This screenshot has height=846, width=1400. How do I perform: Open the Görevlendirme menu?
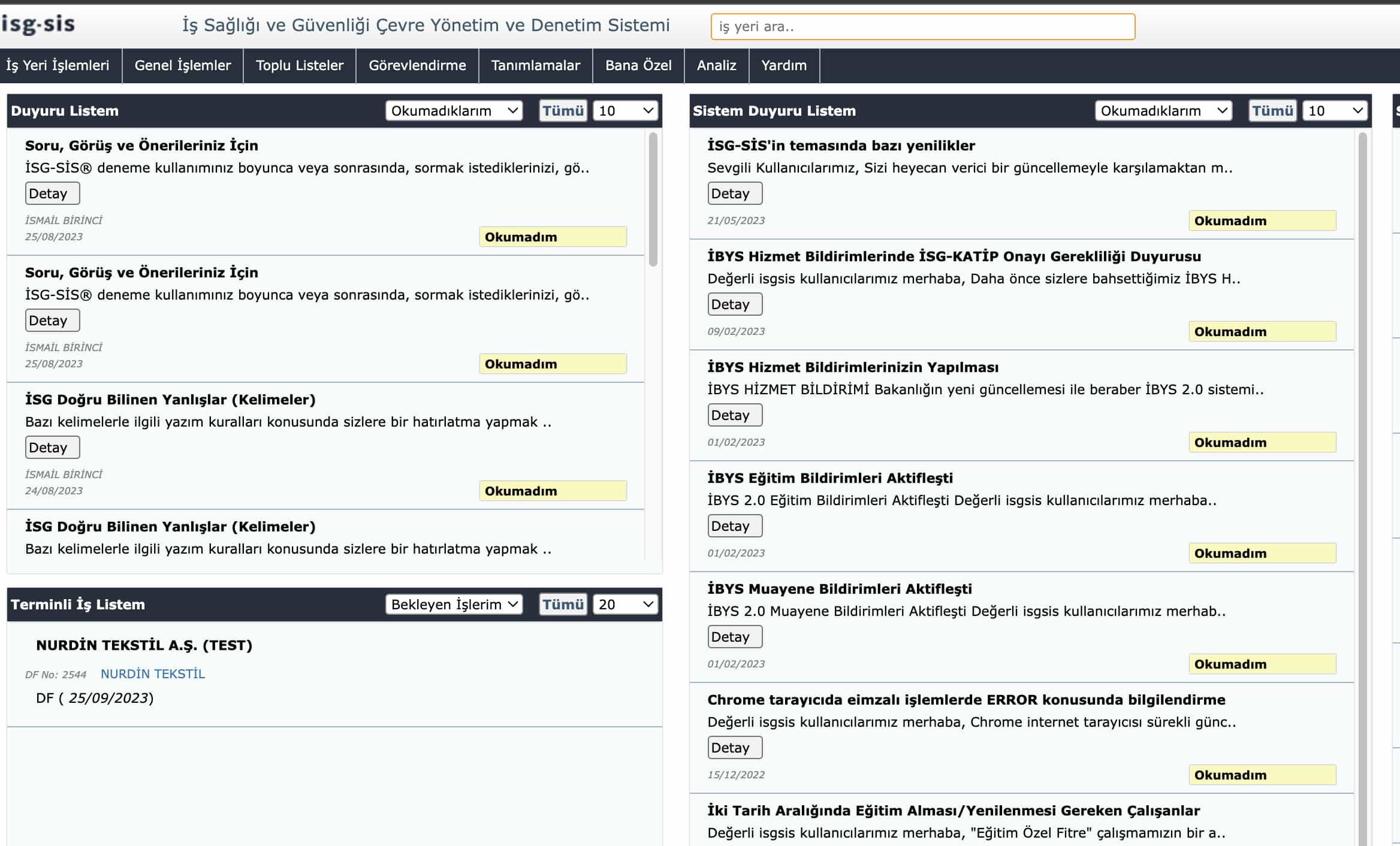[x=417, y=65]
